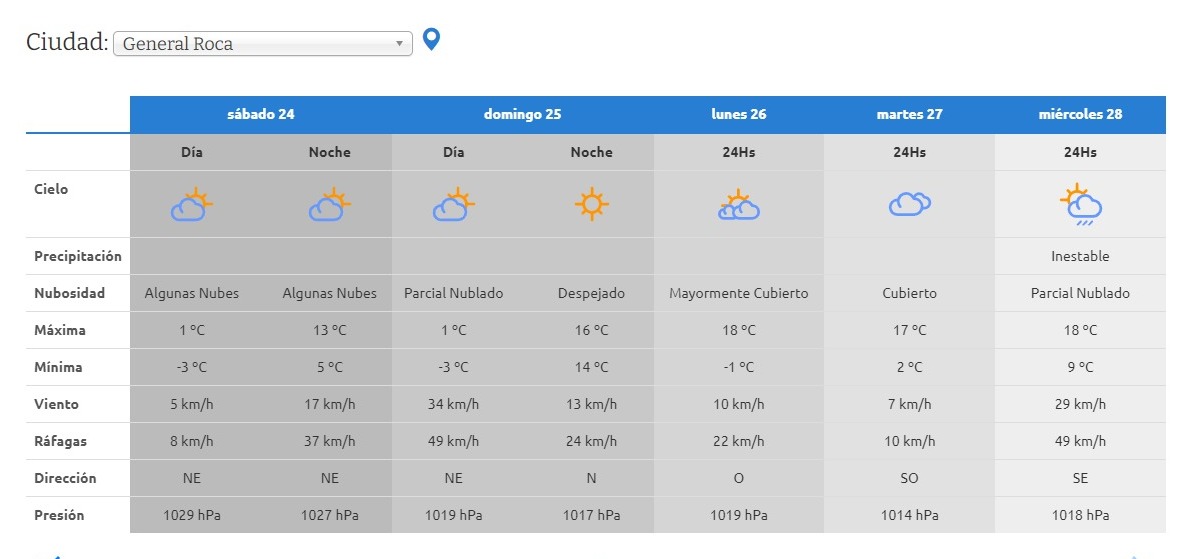This screenshot has width=1195, height=559.
Task: Click the sunny icon for domingo Noche
Action: (x=591, y=205)
